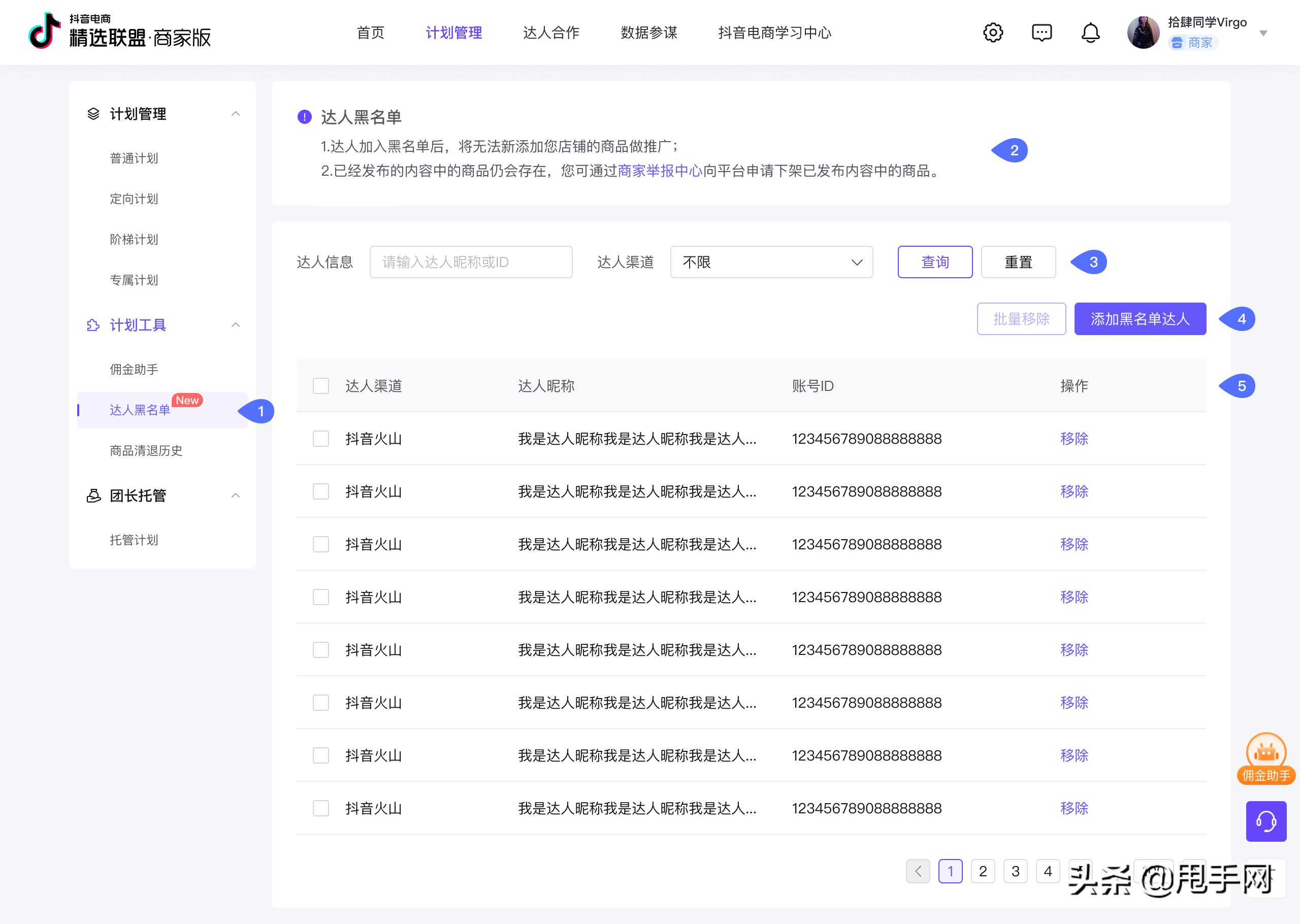Click the info icon beside 达人黑名单 title
The image size is (1300, 924).
point(304,117)
